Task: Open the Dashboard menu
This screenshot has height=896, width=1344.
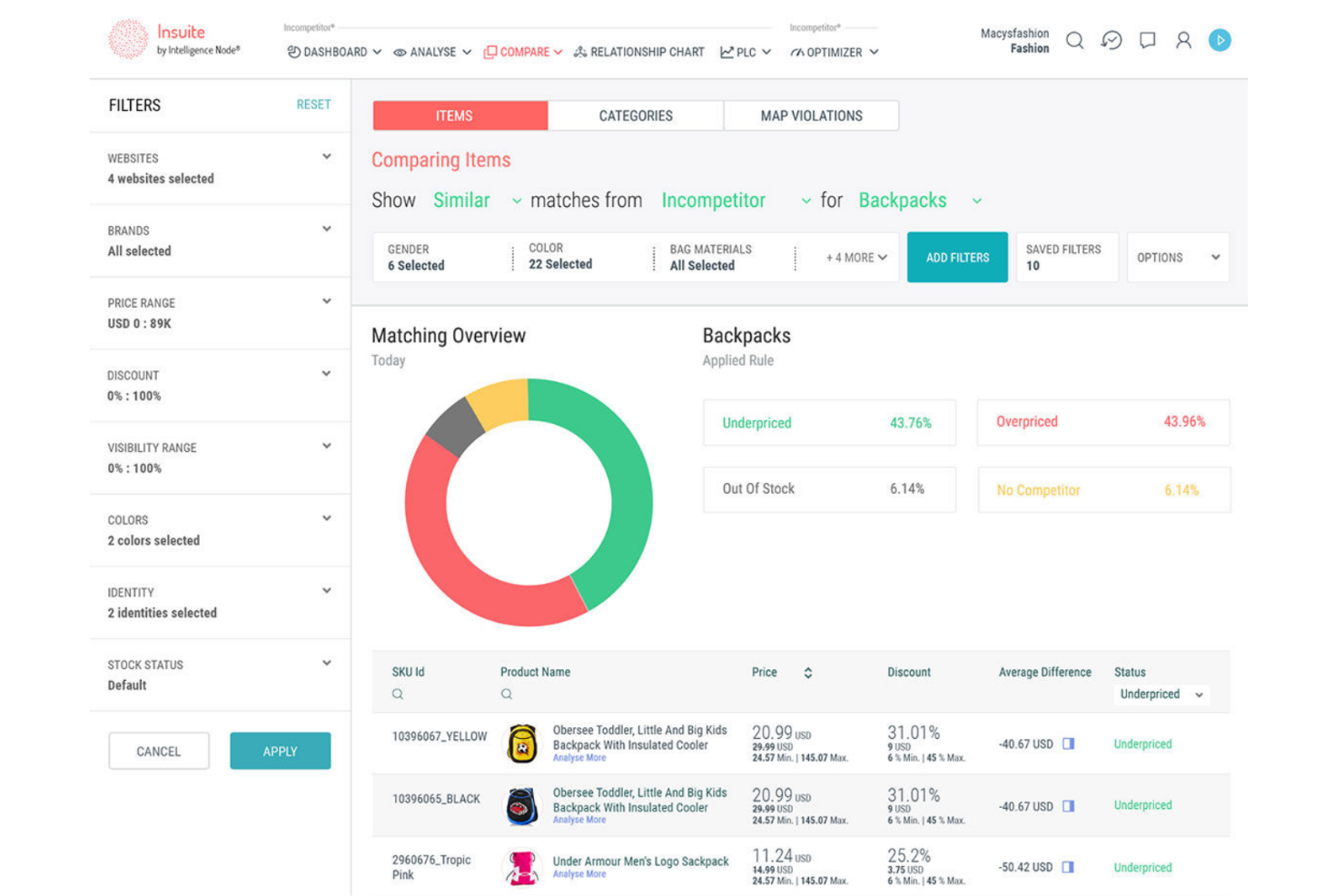Action: [334, 53]
